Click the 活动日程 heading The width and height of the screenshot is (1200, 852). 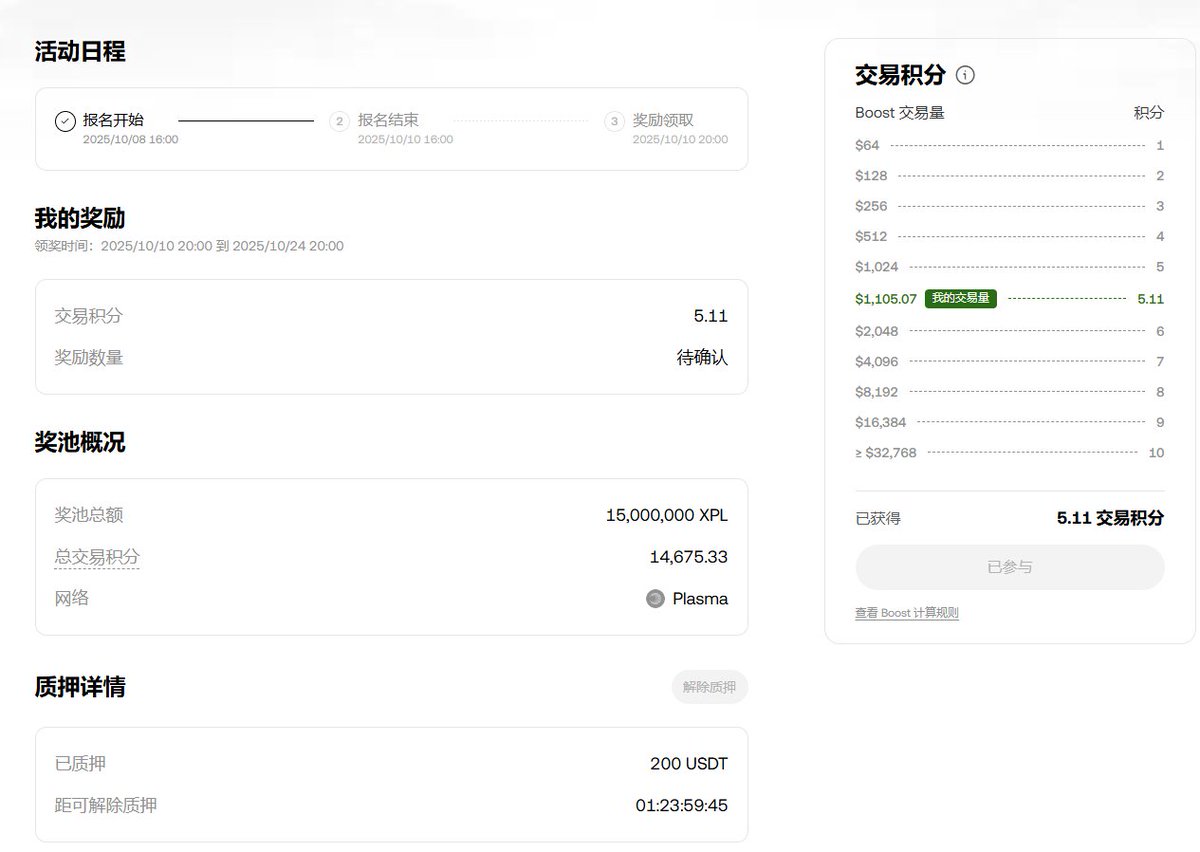tap(80, 52)
